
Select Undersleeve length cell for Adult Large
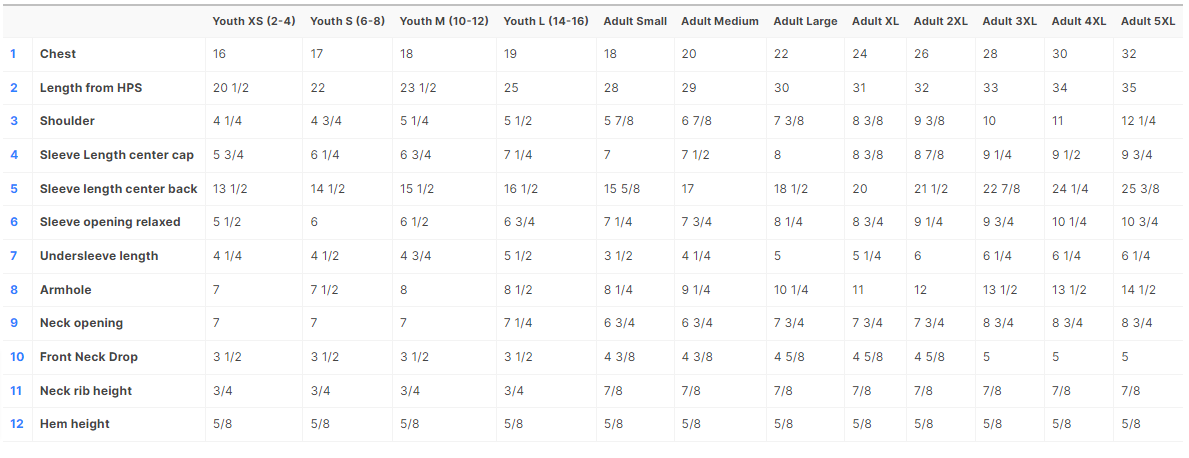pos(778,256)
